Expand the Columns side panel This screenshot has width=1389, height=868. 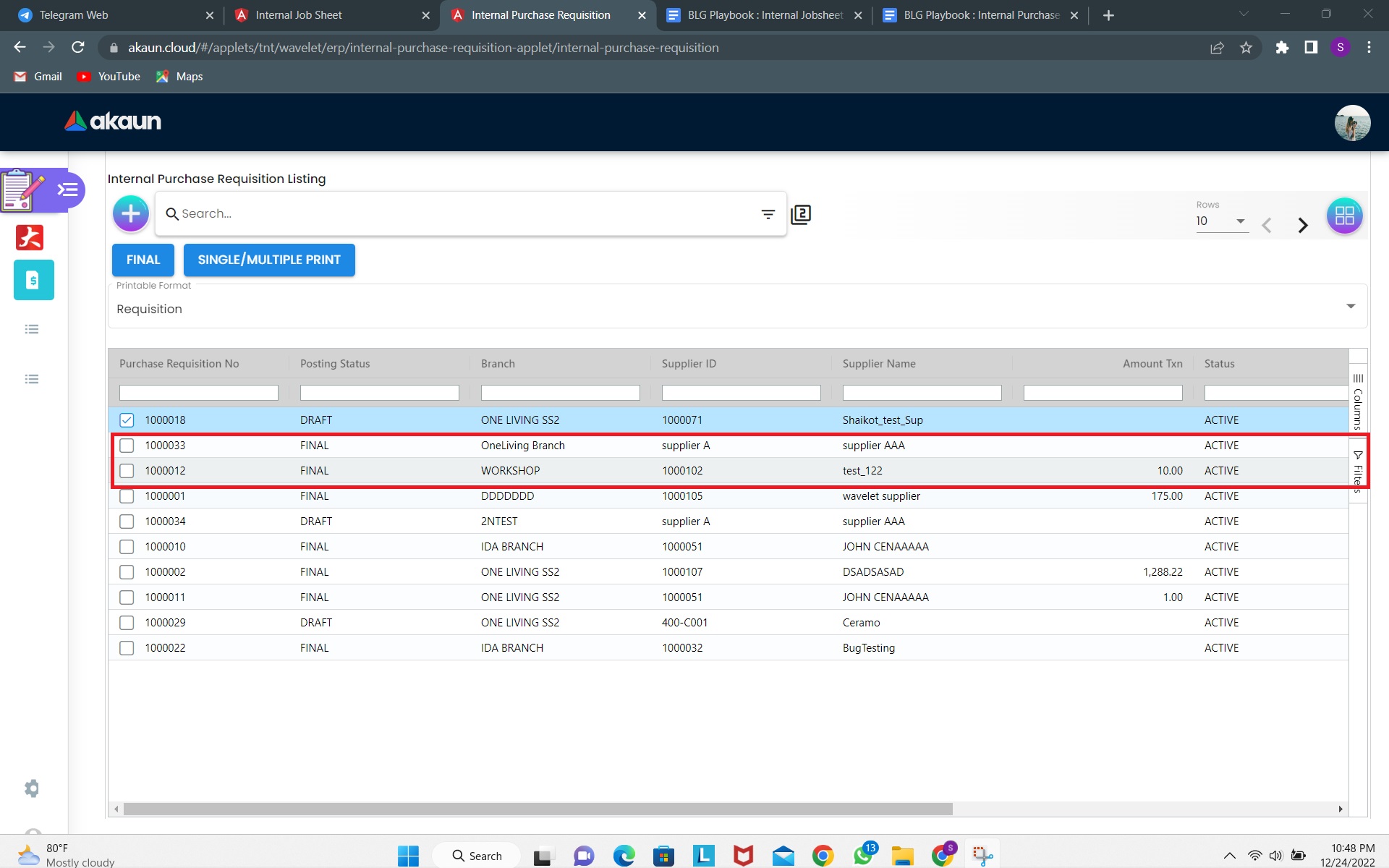1358,402
